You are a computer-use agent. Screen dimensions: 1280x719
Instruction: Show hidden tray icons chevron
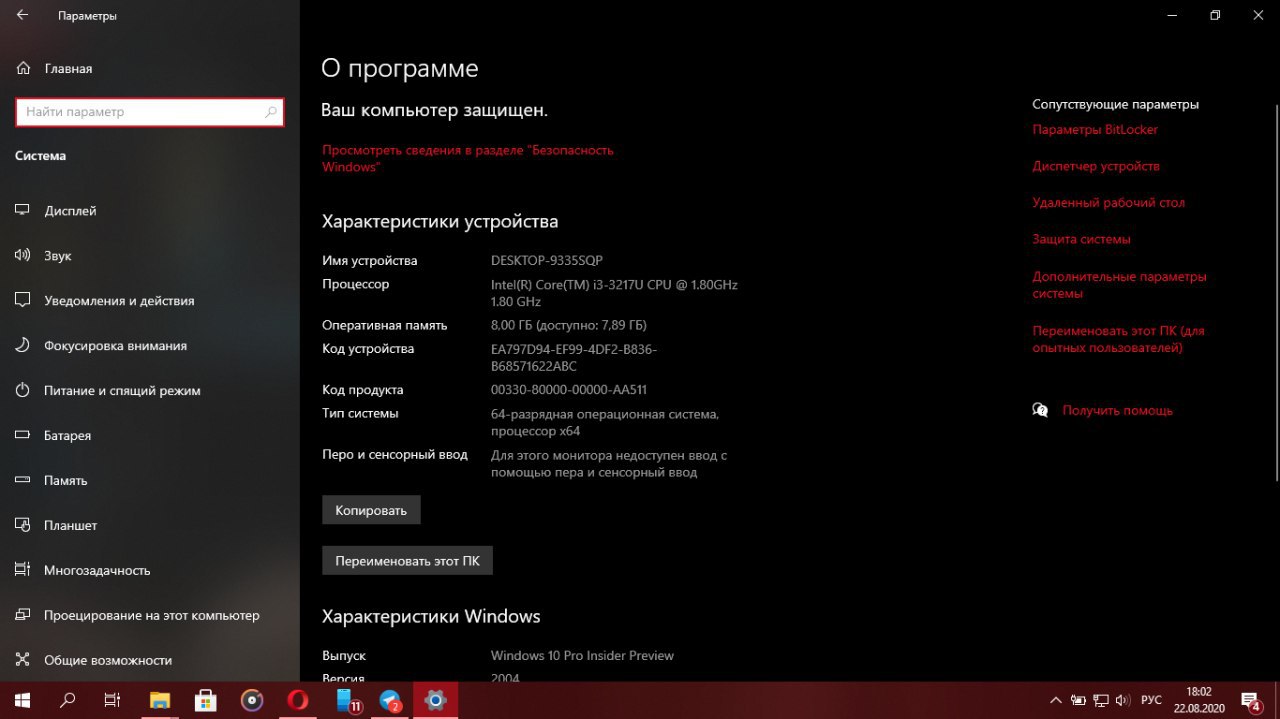click(1056, 700)
